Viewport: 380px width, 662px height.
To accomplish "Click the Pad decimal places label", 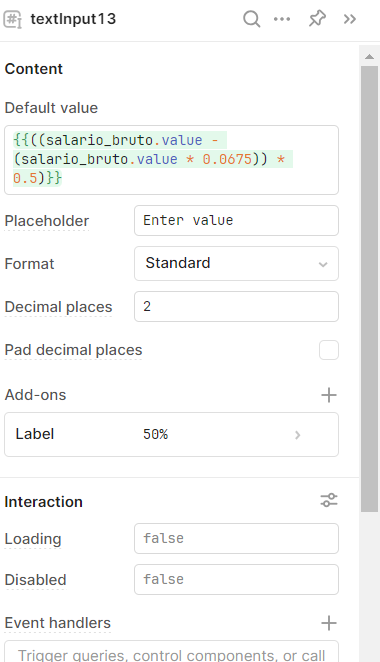I will click(73, 350).
